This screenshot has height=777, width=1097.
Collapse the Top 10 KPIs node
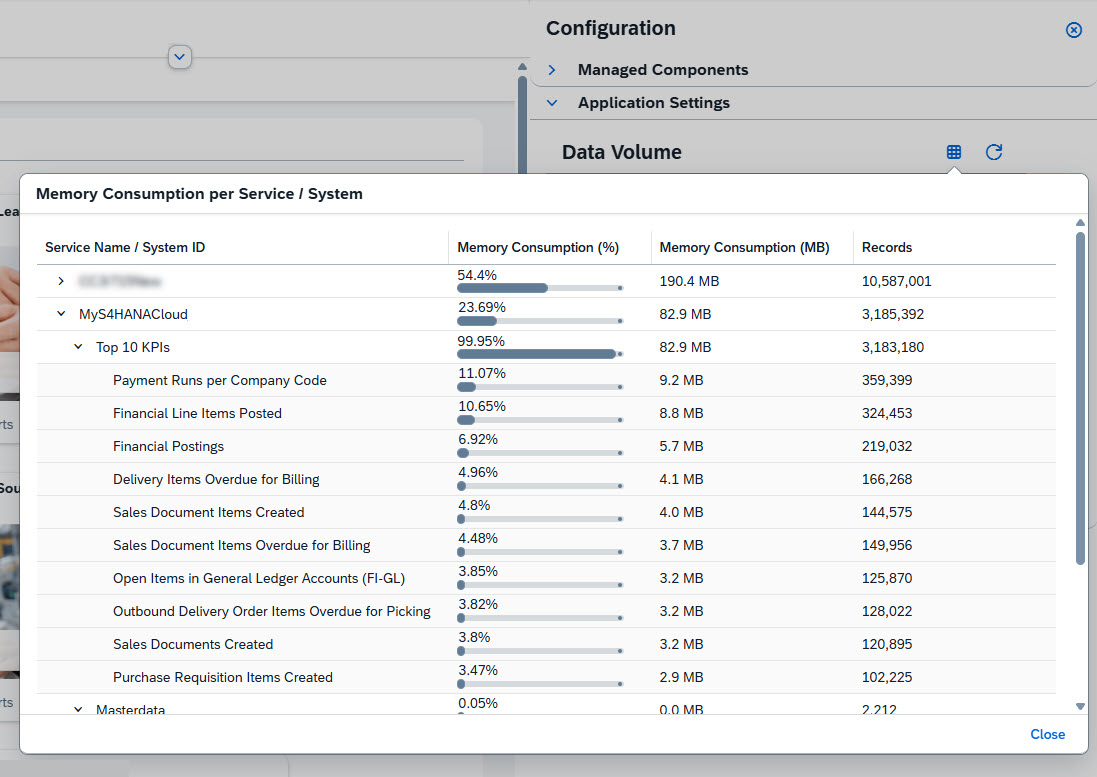point(78,347)
